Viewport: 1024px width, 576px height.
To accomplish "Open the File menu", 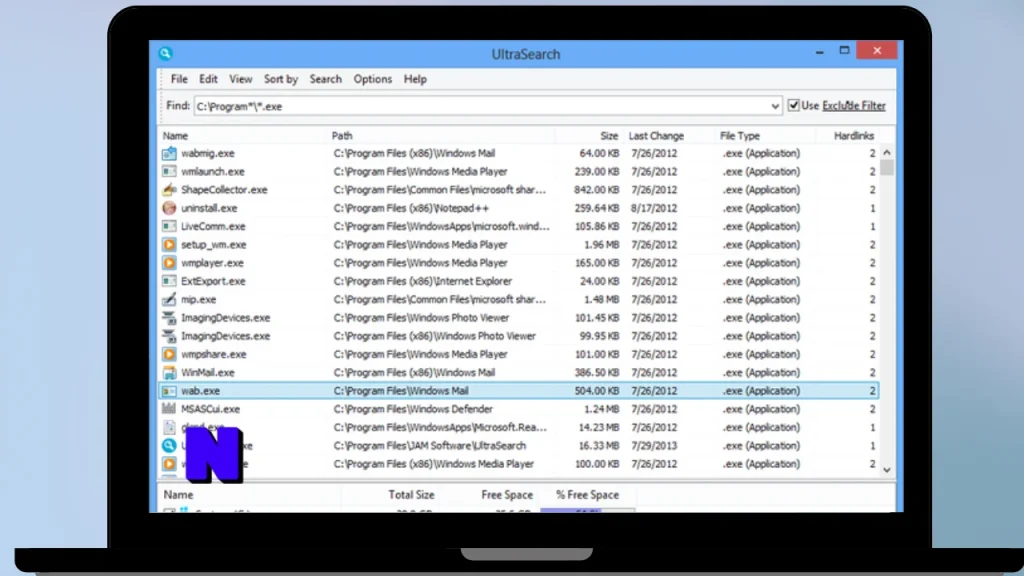I will tap(179, 79).
